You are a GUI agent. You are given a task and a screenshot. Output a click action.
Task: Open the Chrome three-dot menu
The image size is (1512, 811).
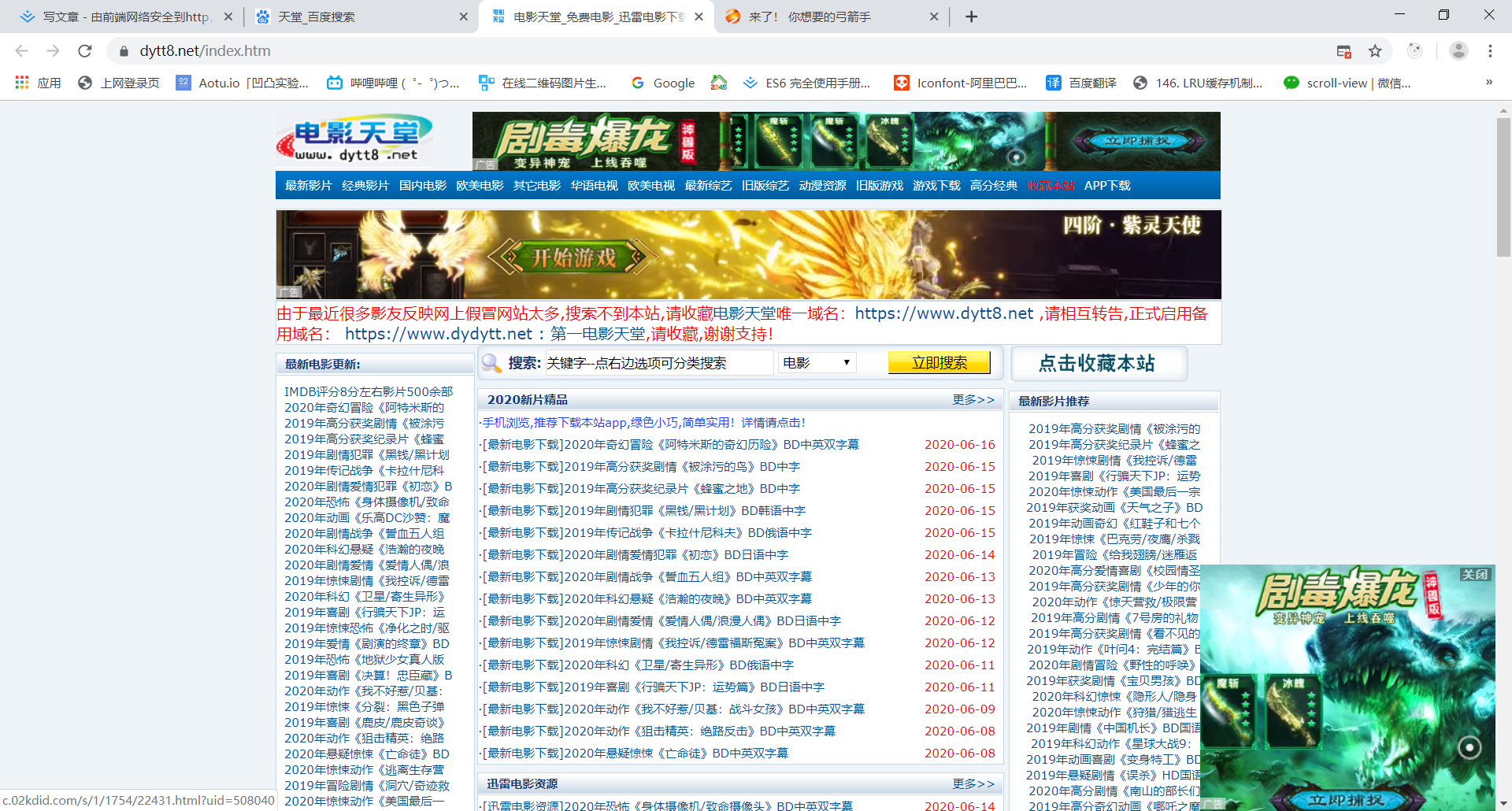(1490, 51)
